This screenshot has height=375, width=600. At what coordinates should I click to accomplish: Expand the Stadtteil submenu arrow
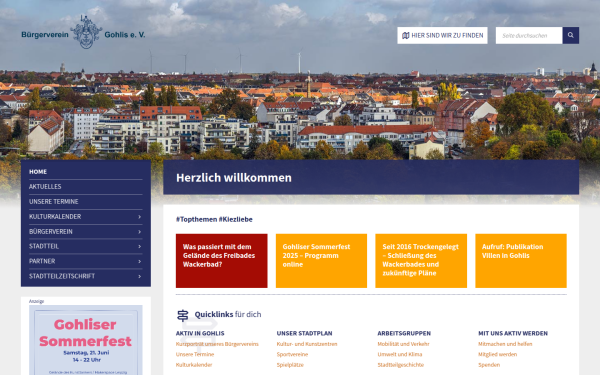[139, 246]
